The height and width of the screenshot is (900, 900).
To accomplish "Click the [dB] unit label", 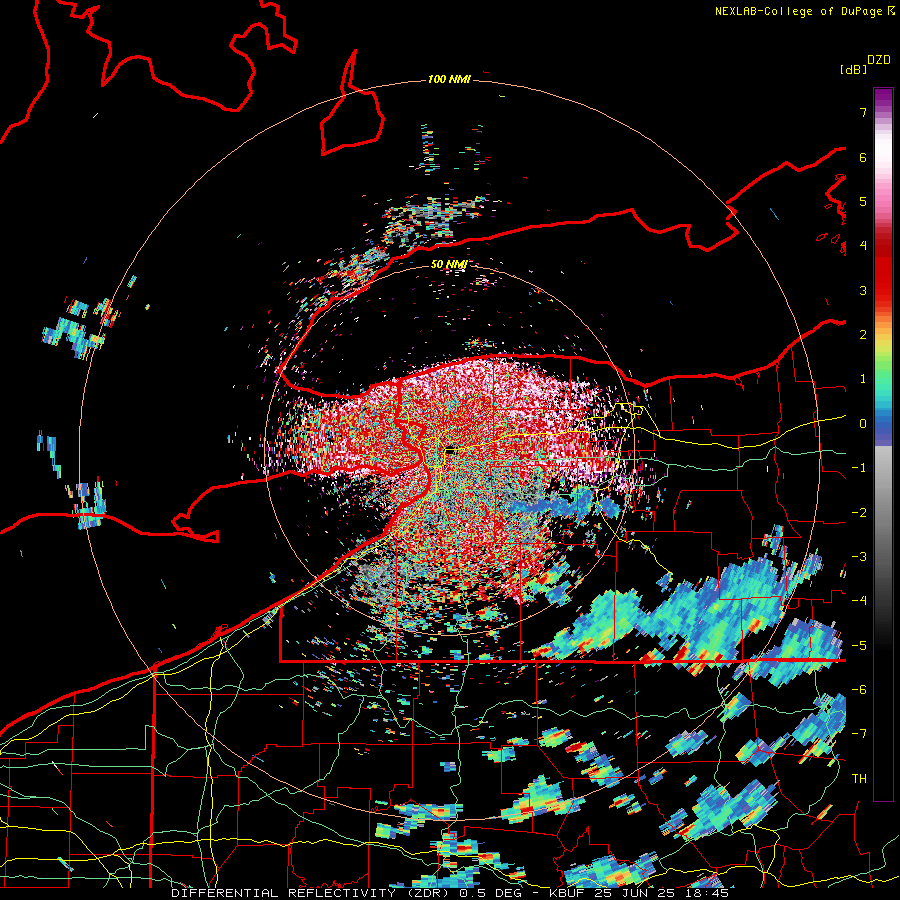I will 854,70.
